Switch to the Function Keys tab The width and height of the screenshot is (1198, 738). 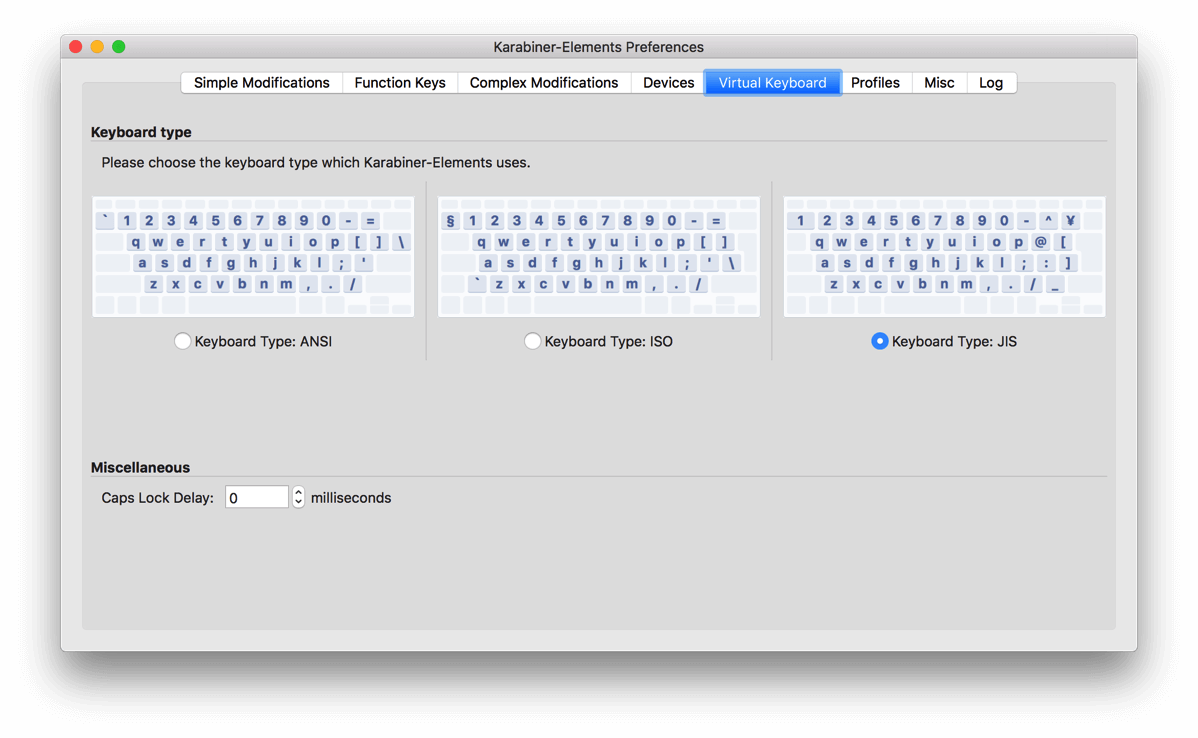400,83
